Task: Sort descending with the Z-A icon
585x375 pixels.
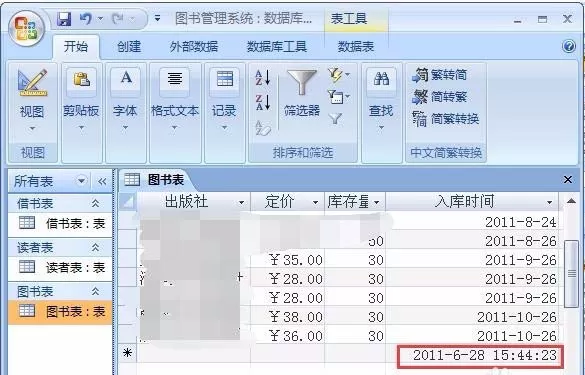Action: coord(263,102)
